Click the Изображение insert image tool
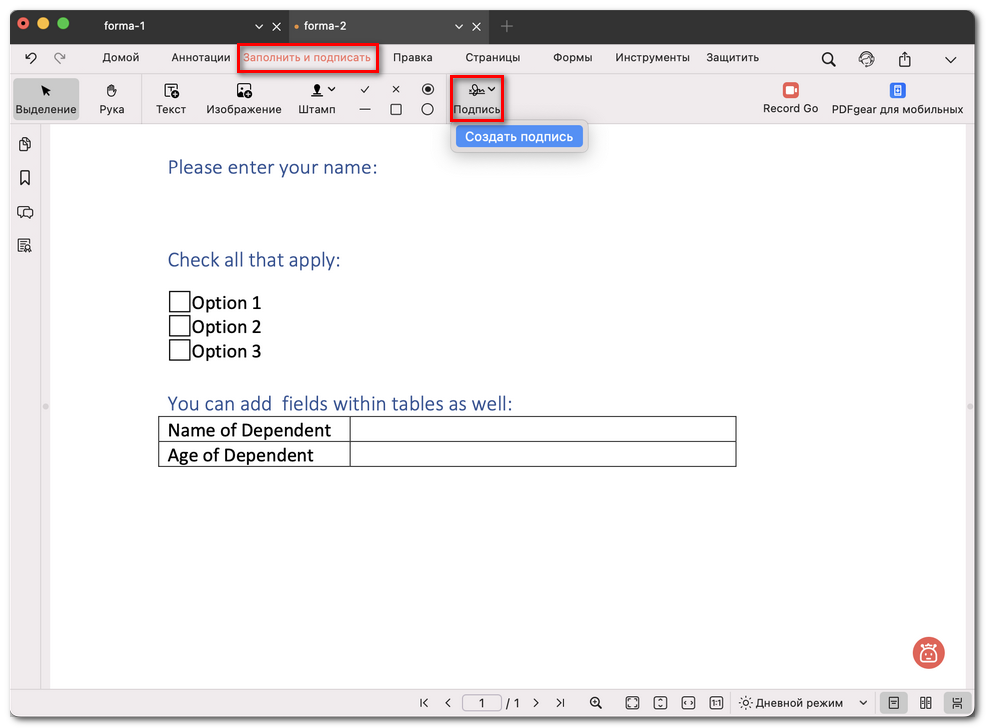Viewport: 986px width, 728px height. pyautogui.click(x=244, y=98)
